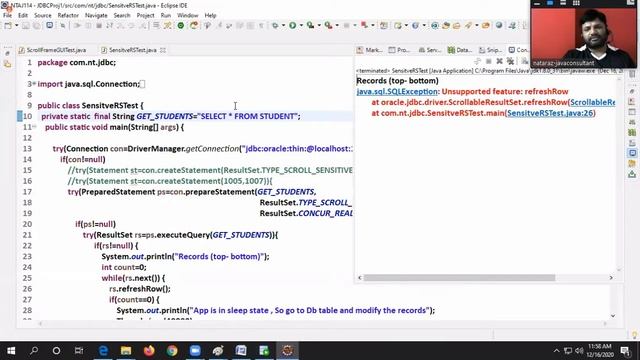640x360 pixels.
Task: Run the program with green play icon
Action: tap(292, 25)
